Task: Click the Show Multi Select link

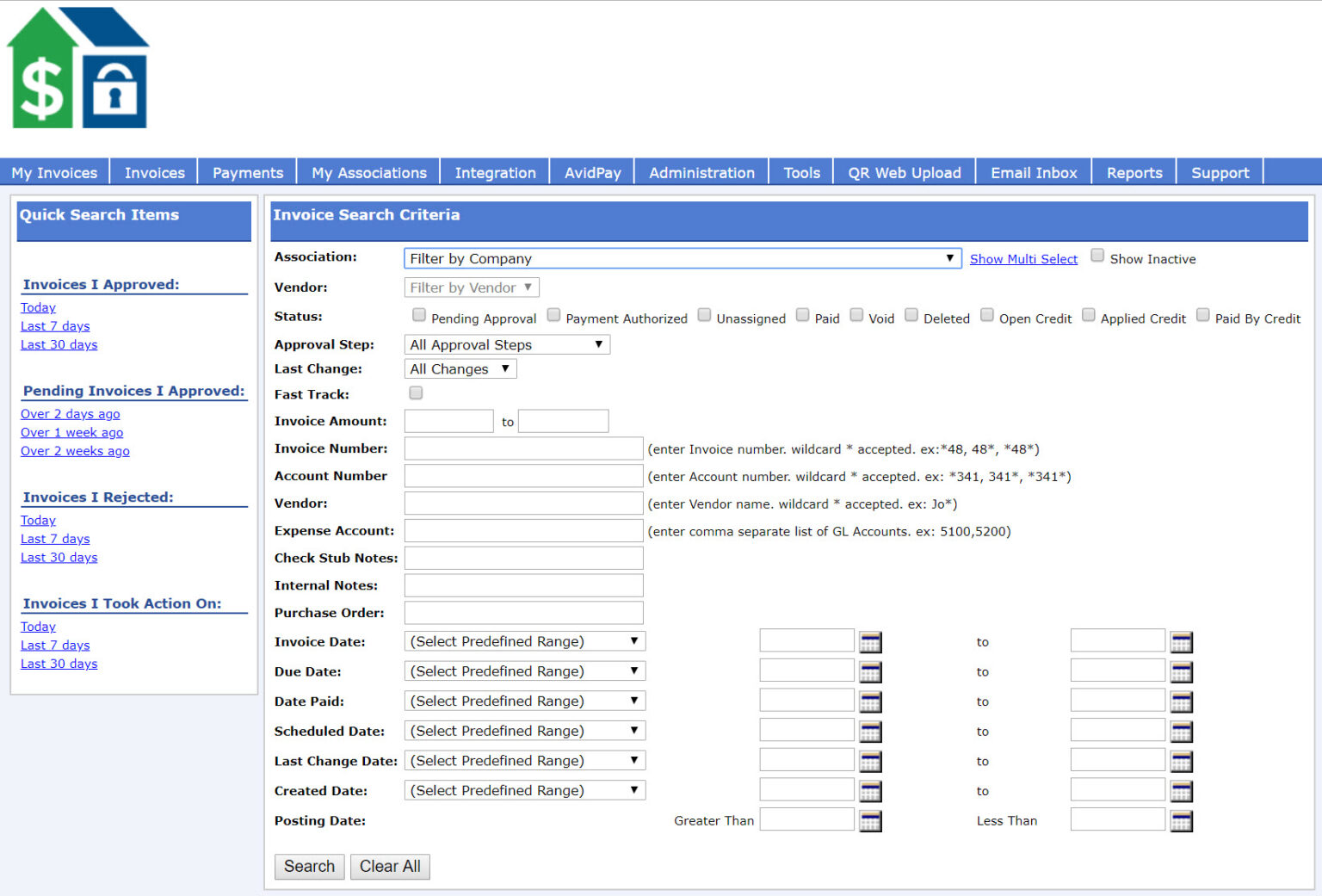Action: click(x=1023, y=259)
